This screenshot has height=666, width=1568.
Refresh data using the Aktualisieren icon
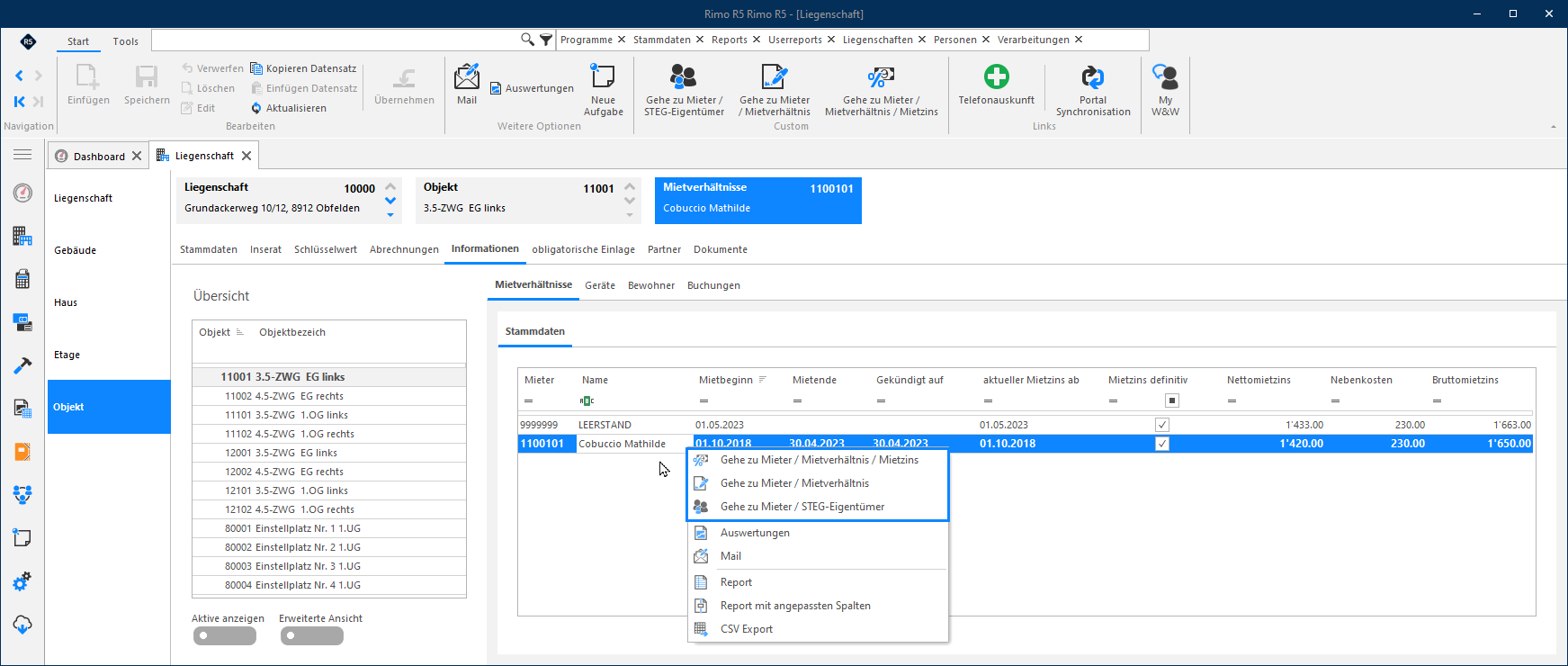click(x=256, y=108)
